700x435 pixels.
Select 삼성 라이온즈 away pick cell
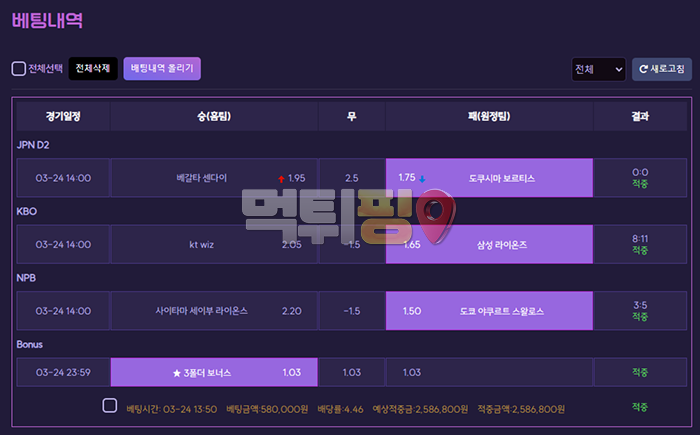(489, 244)
